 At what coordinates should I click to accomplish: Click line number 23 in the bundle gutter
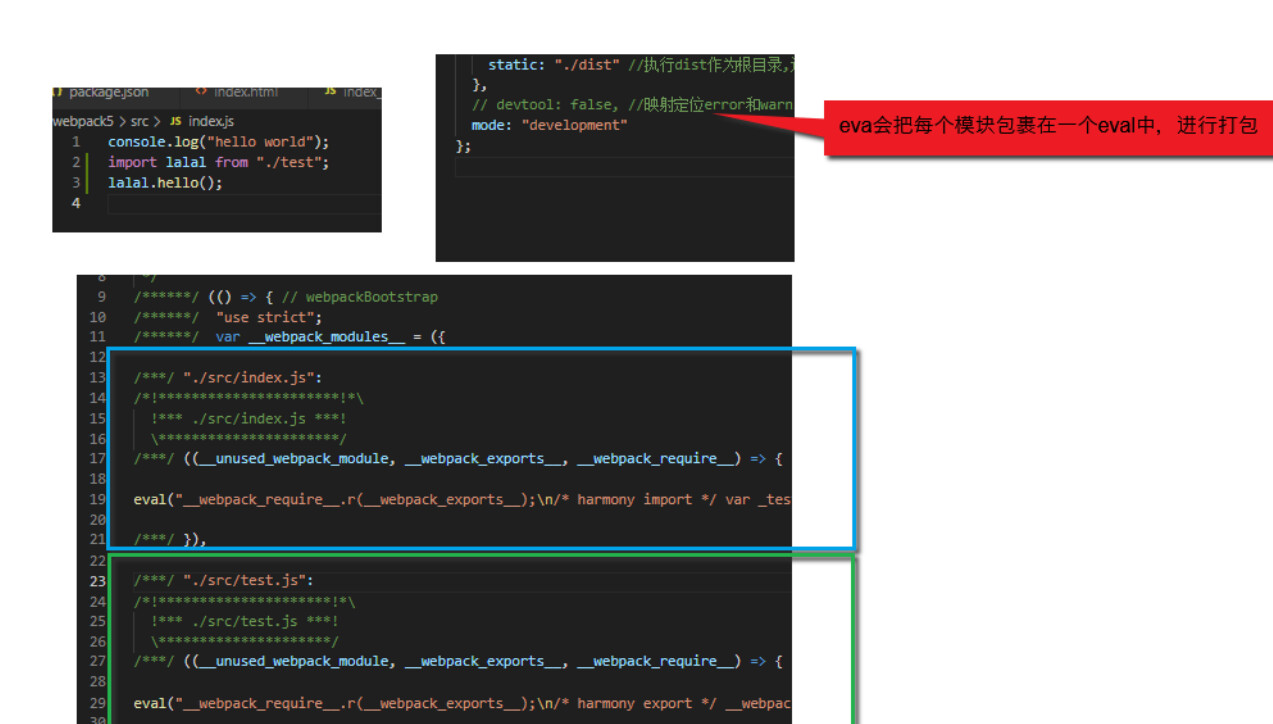97,581
